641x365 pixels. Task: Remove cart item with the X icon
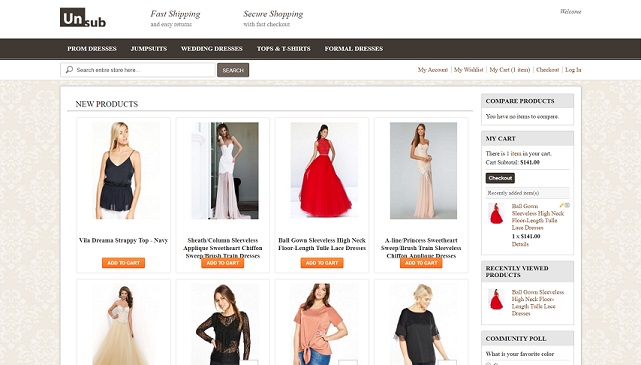click(x=567, y=205)
